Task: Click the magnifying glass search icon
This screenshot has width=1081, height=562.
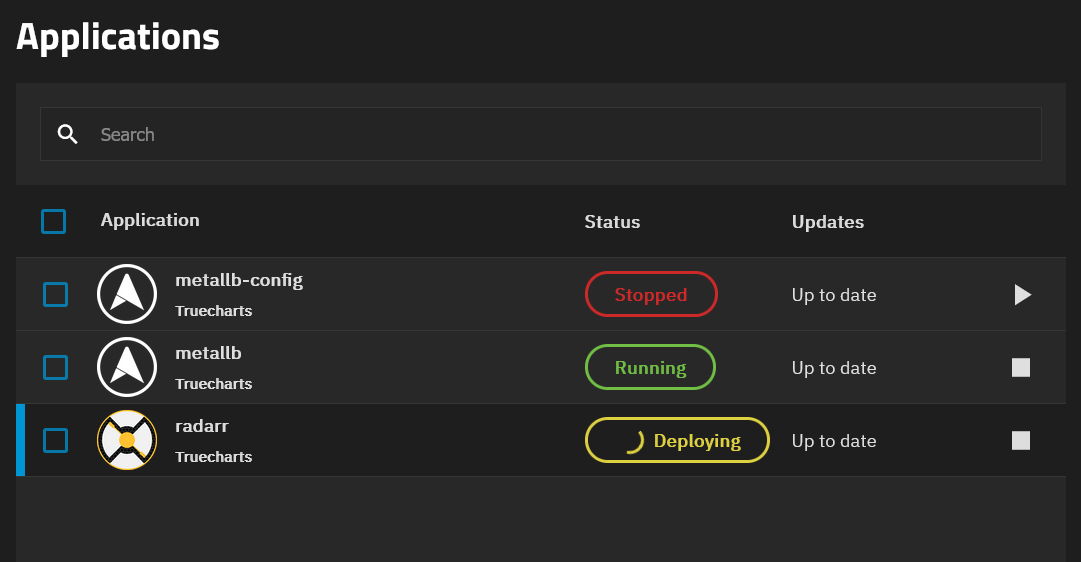Action: tap(68, 134)
